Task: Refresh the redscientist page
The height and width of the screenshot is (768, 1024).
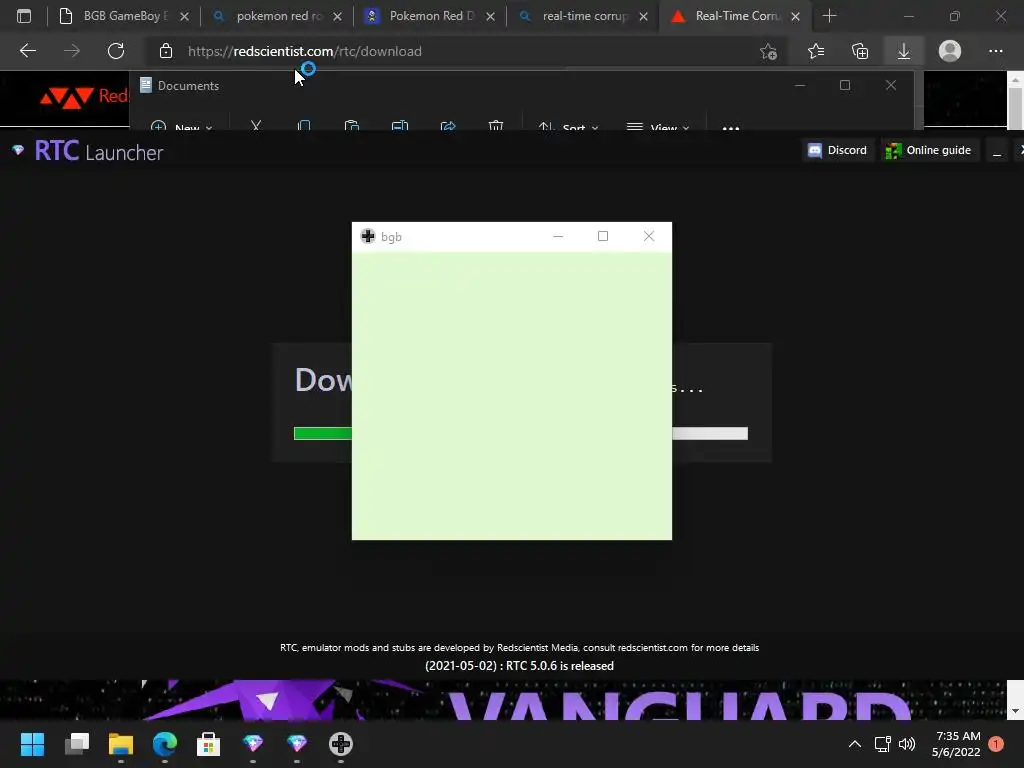Action: coord(116,51)
